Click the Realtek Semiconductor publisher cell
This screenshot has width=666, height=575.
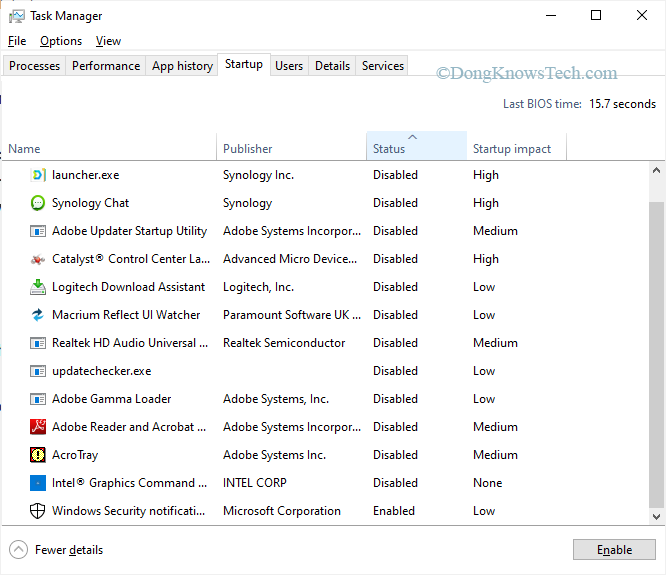pyautogui.click(x=284, y=343)
